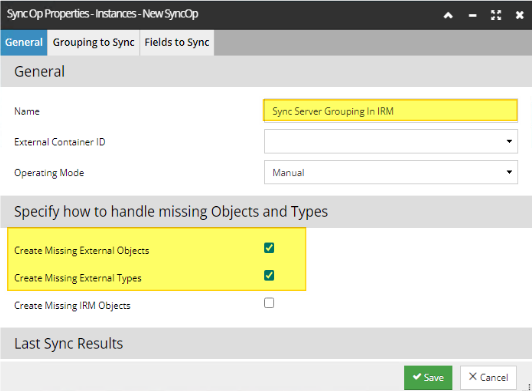The image size is (532, 391).
Task: Uncheck Create Missing External Types
Action: [269, 275]
